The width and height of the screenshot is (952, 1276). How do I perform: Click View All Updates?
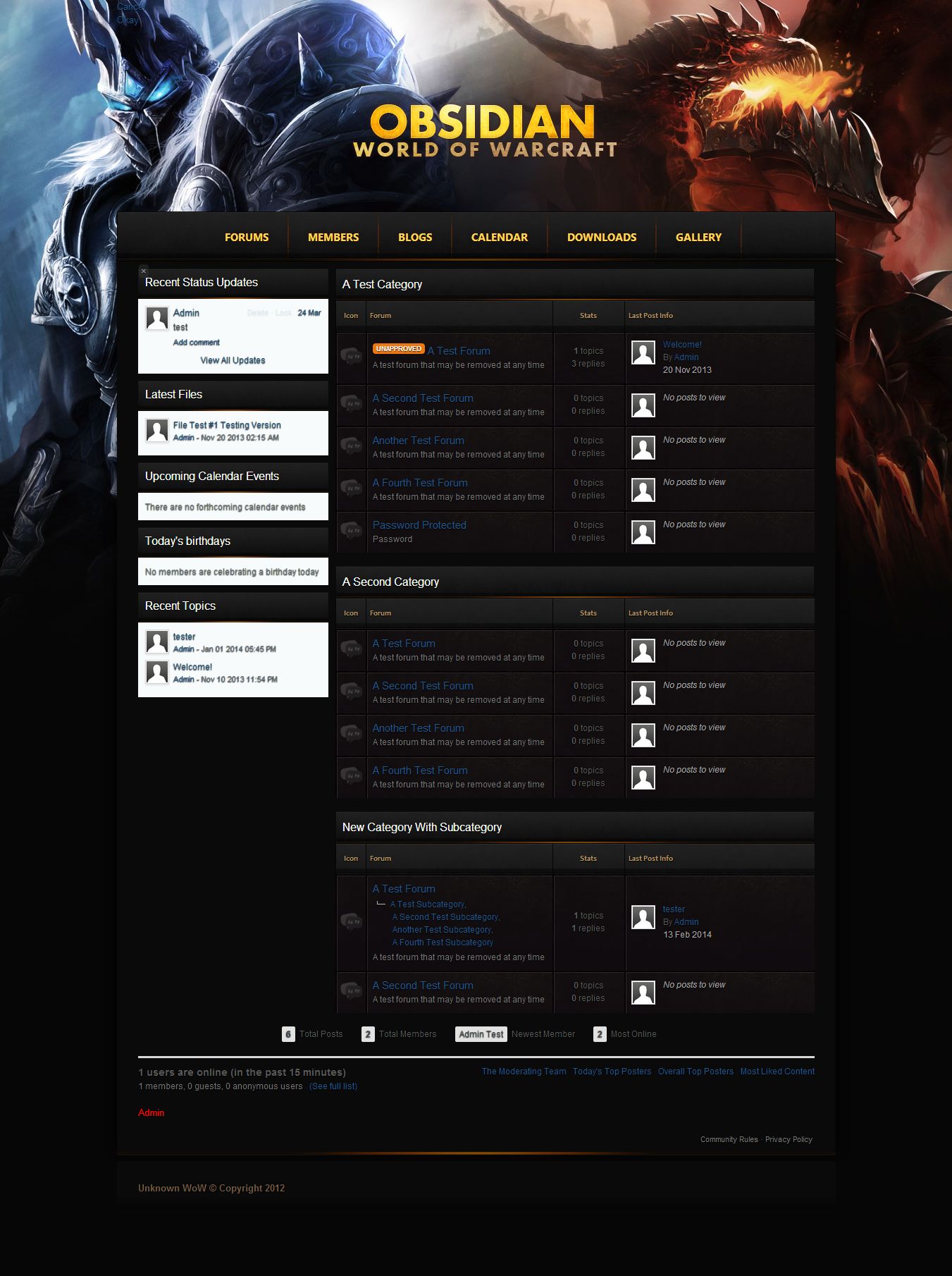coord(233,360)
